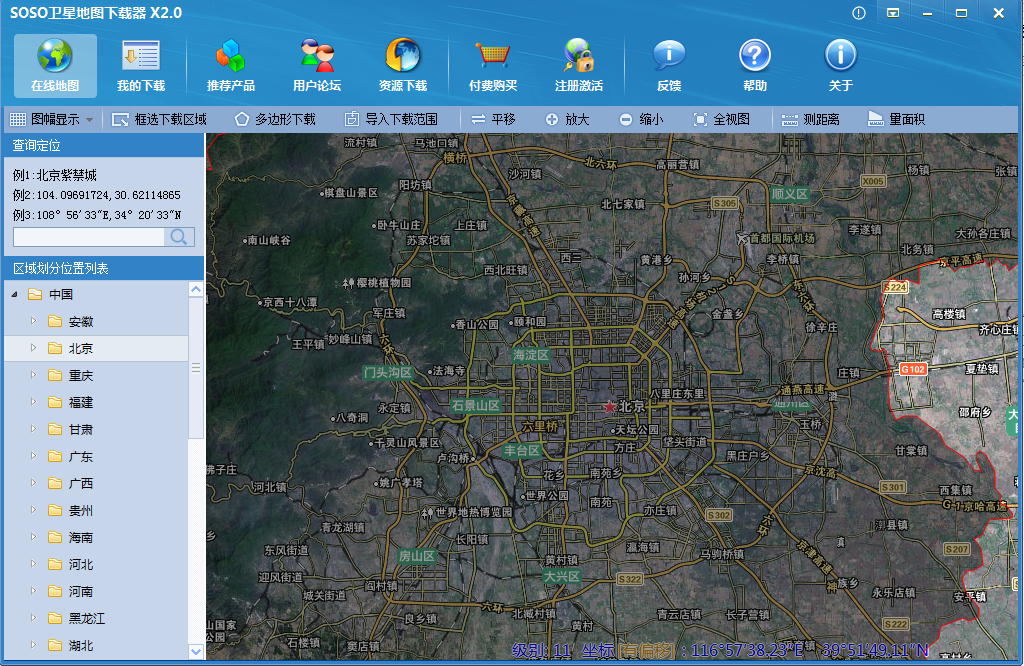Screen dimensions: 1024x666
Task: Select 河北 in the region list
Action: tap(81, 564)
